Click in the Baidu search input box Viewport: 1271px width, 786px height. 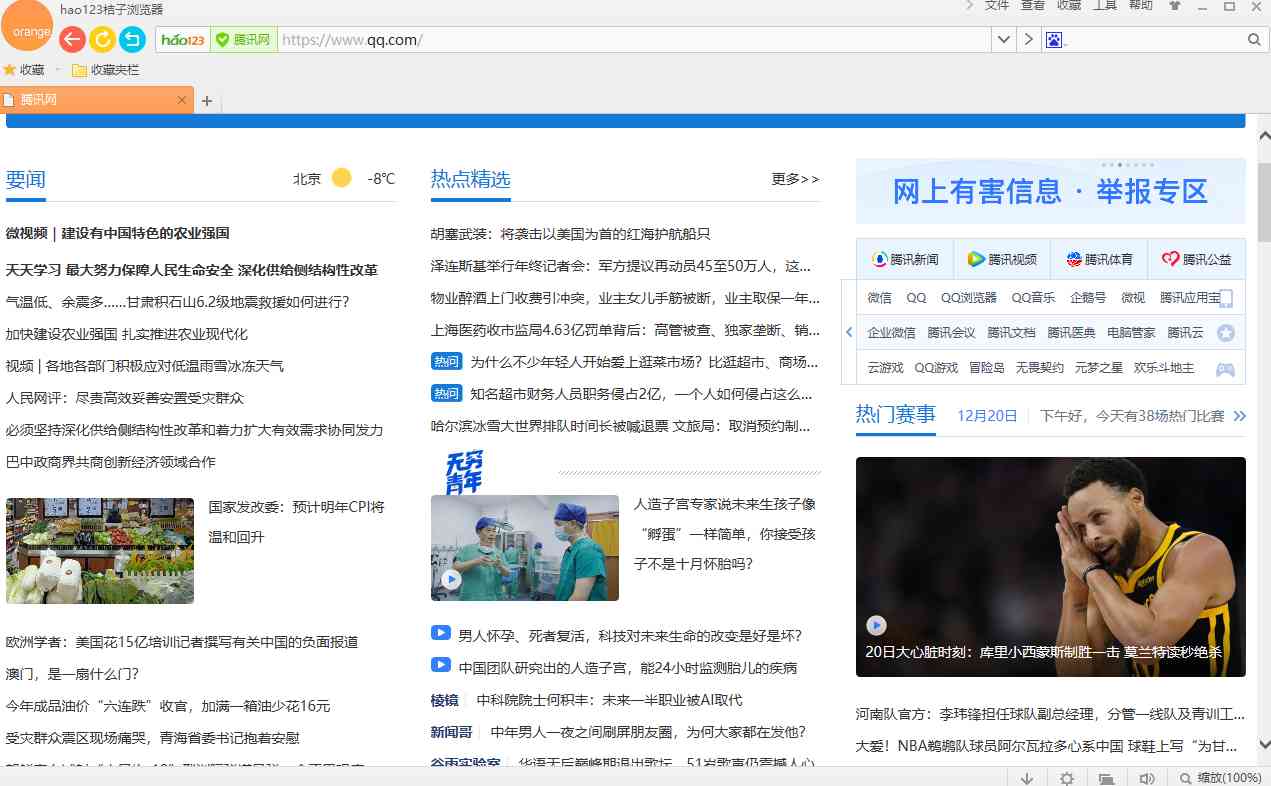pyautogui.click(x=1155, y=40)
